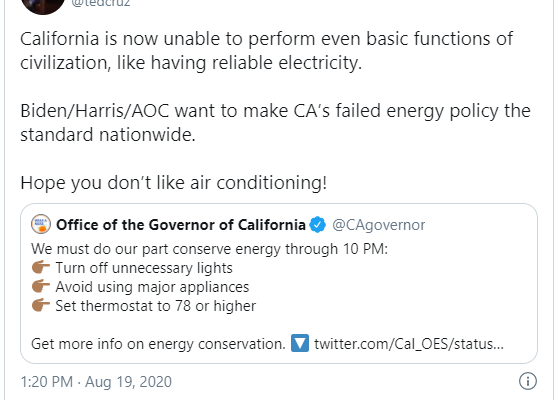Click the blue verified checkmark badge
Image resolution: width=560 pixels, height=400 pixels.
(x=318, y=225)
